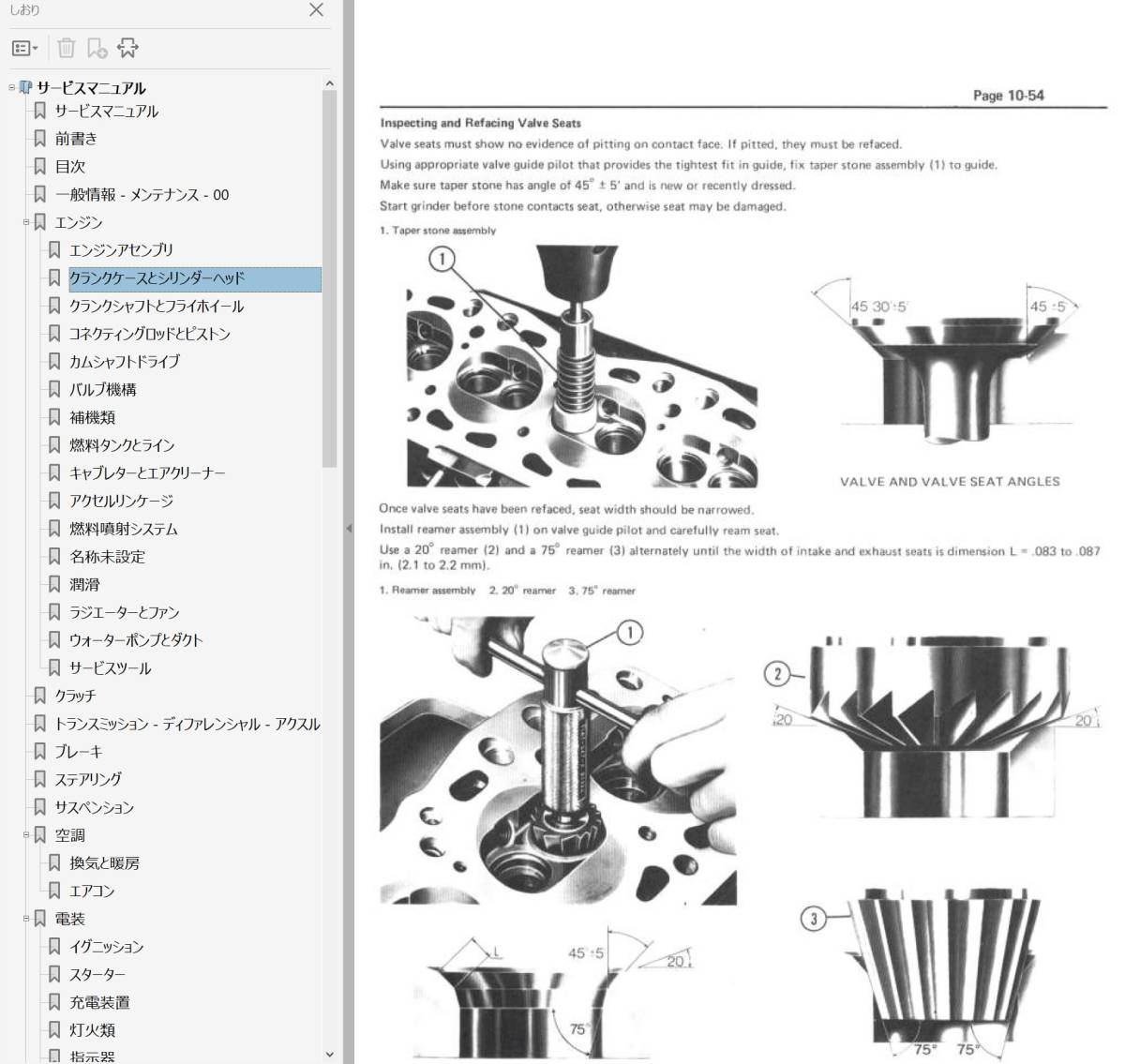Viewport: 1125px width, 1064px height.
Task: Open the ステアリング bookmark
Action: tap(88, 779)
